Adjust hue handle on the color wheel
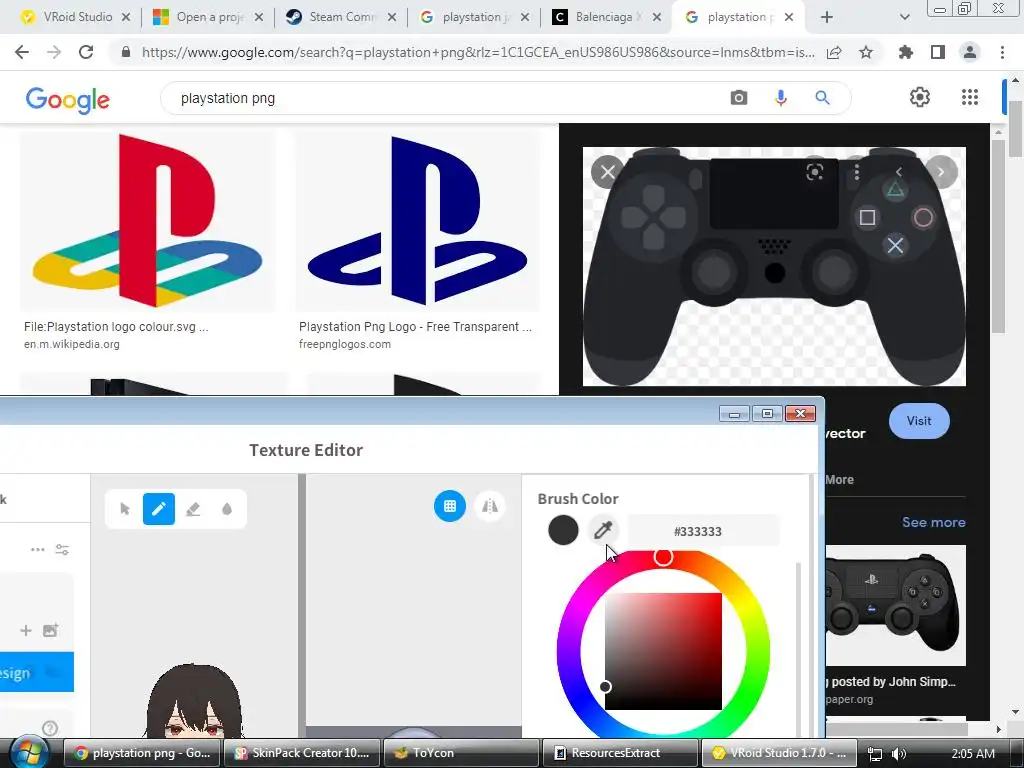The height and width of the screenshot is (768, 1024). click(663, 556)
